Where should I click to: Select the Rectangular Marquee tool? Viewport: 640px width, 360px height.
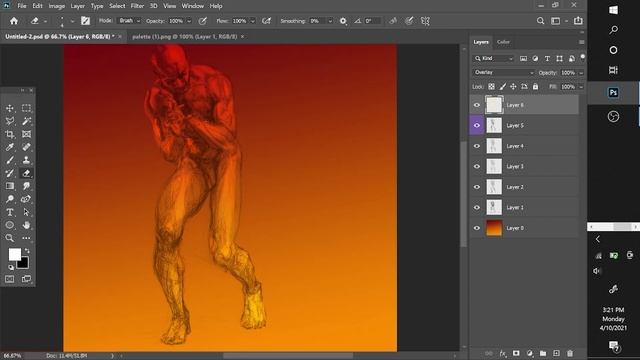point(26,108)
